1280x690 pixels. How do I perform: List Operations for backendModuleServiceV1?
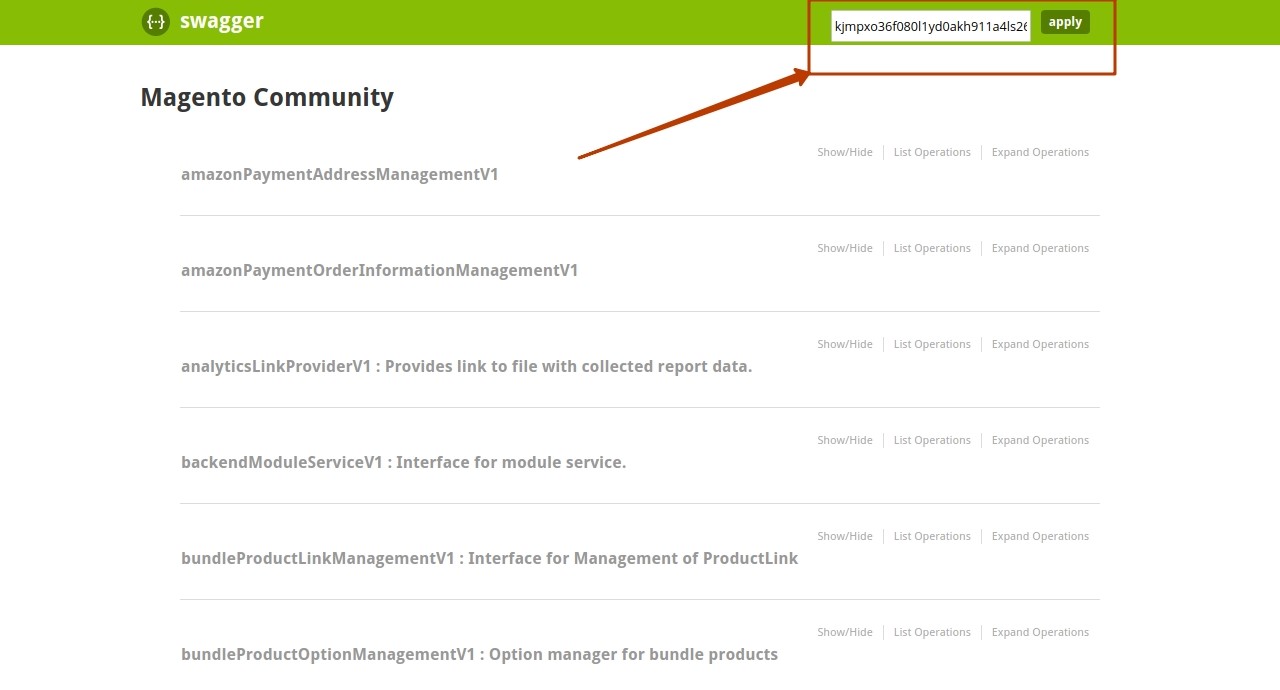point(932,440)
